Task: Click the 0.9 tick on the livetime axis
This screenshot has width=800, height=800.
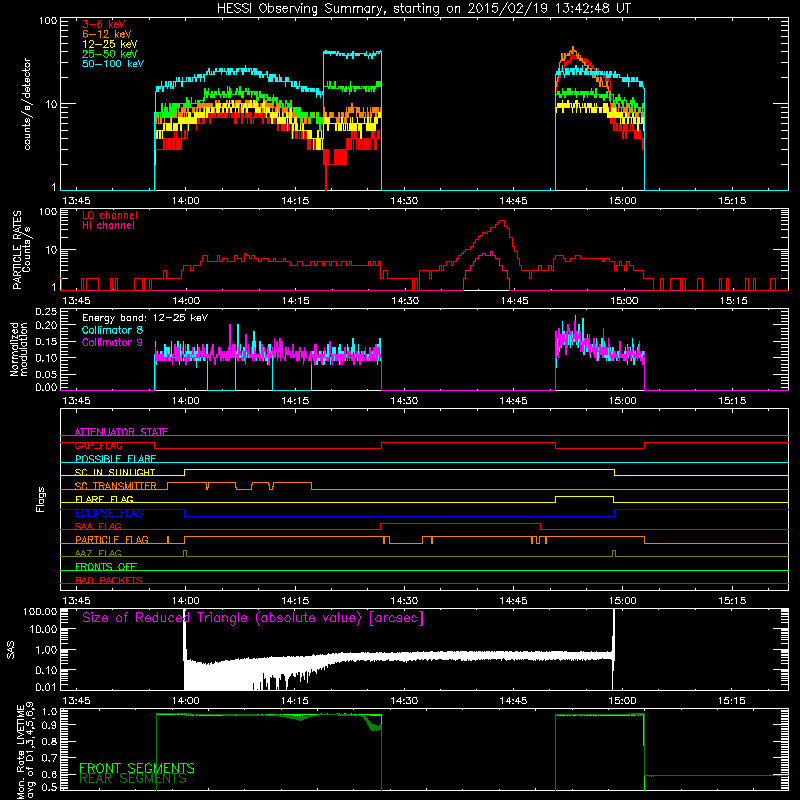Action: 50,724
